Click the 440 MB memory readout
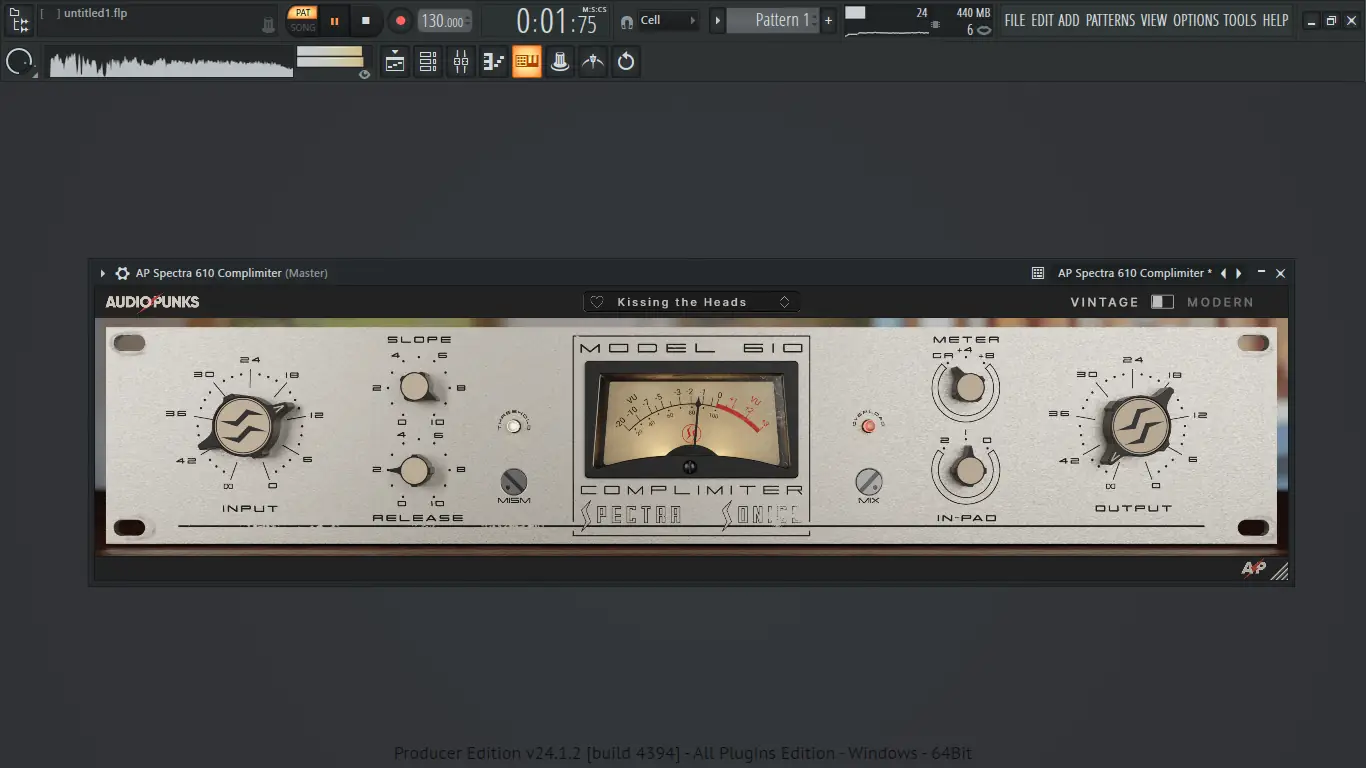The height and width of the screenshot is (768, 1366). [973, 13]
